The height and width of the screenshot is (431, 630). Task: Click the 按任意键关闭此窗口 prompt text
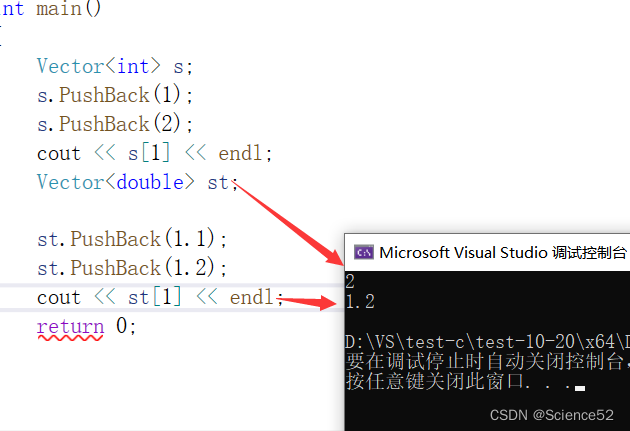click(x=435, y=381)
